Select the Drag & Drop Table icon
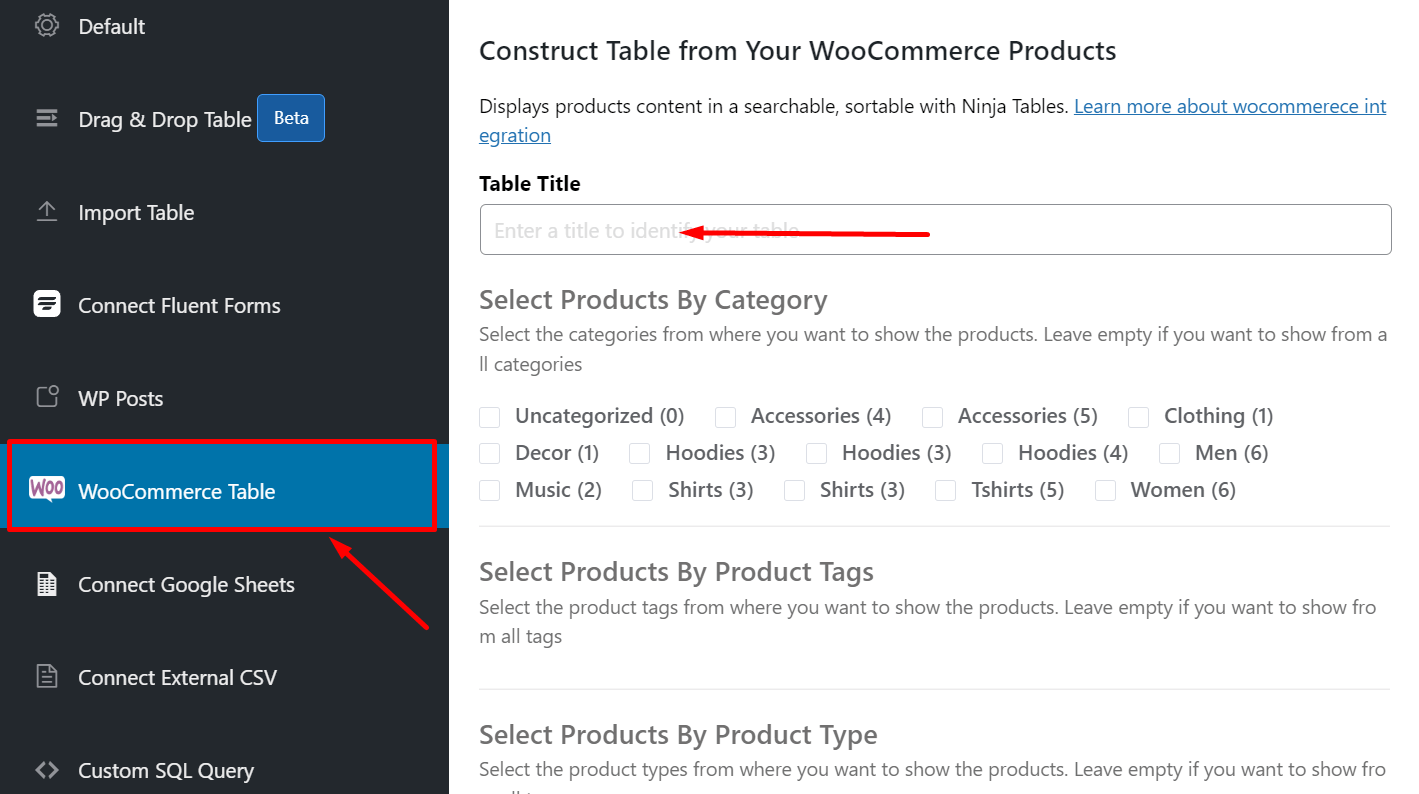Screen dimensions: 1419x794 46,118
